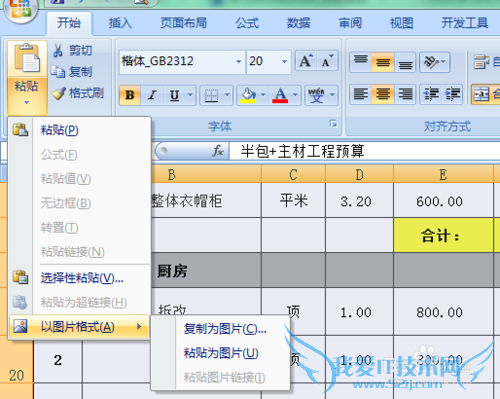Open the underline style dropdown arrow

pyautogui.click(x=190, y=95)
